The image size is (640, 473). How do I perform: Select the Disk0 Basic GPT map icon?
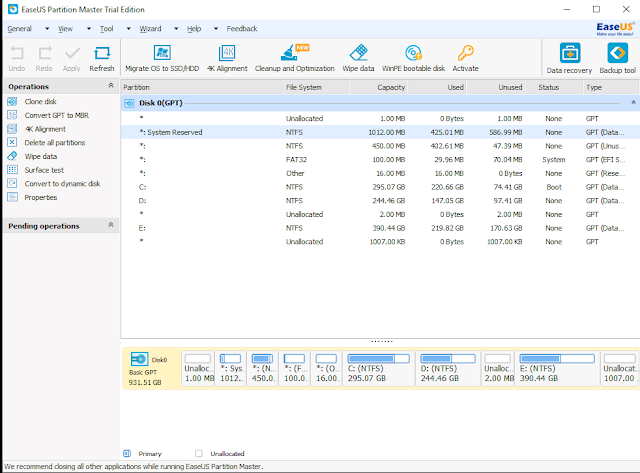(x=139, y=359)
